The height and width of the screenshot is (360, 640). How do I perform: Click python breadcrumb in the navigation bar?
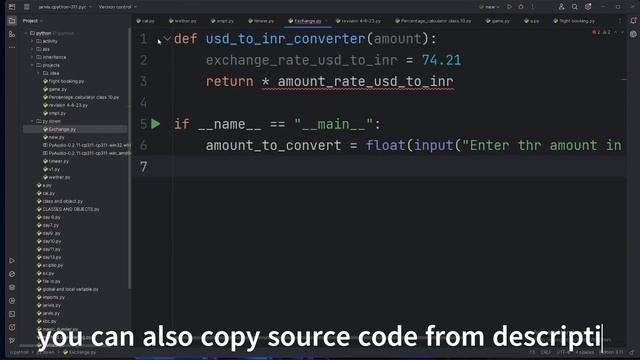(19, 352)
